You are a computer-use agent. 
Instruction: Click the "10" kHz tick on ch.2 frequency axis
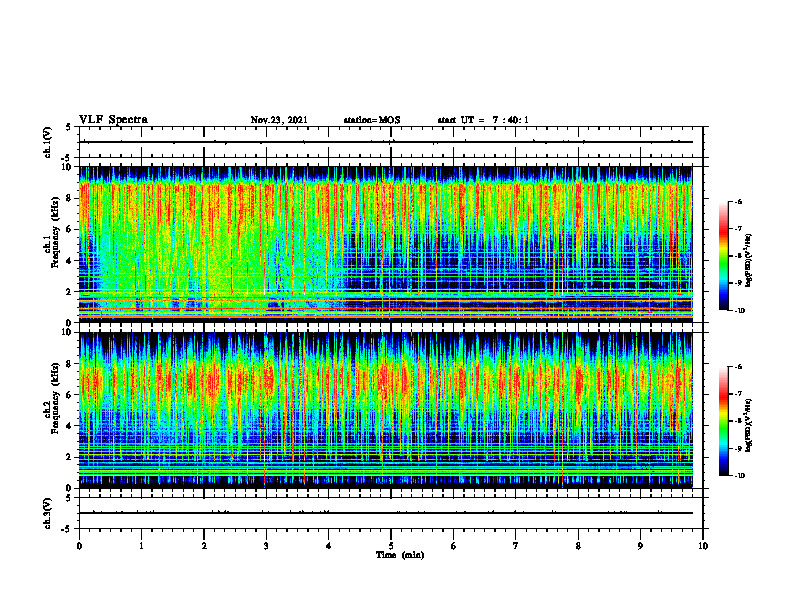pos(68,332)
